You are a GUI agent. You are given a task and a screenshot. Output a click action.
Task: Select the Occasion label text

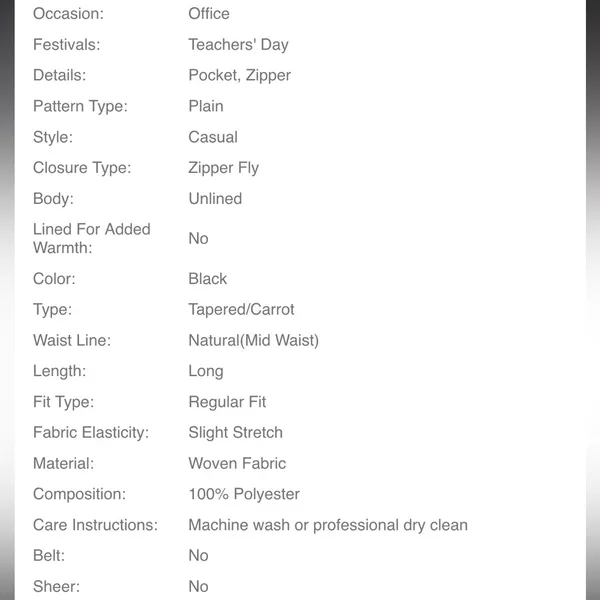click(68, 14)
